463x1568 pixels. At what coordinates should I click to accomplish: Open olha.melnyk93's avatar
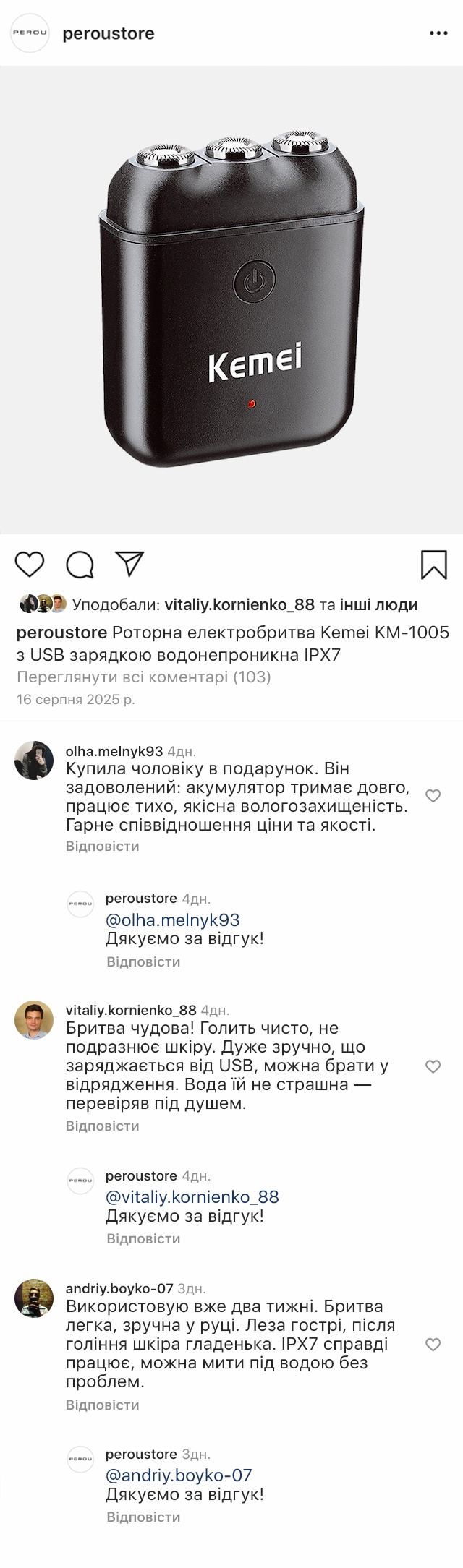pos(34,761)
